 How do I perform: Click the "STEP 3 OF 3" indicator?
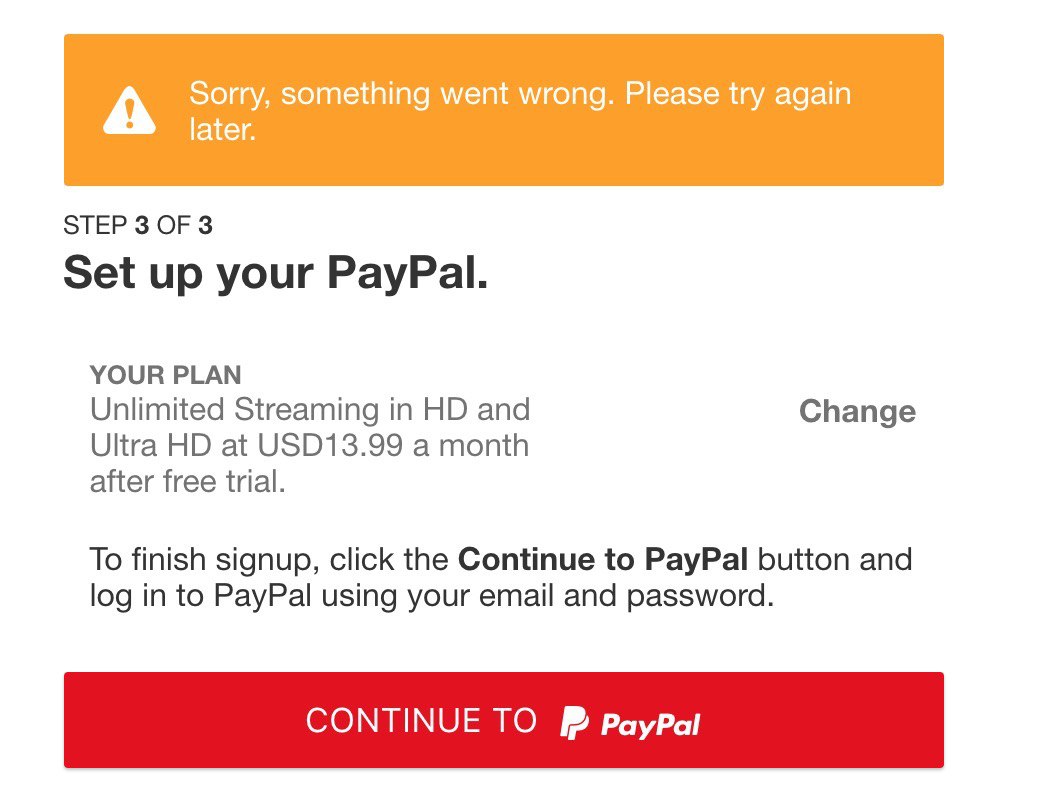click(137, 225)
